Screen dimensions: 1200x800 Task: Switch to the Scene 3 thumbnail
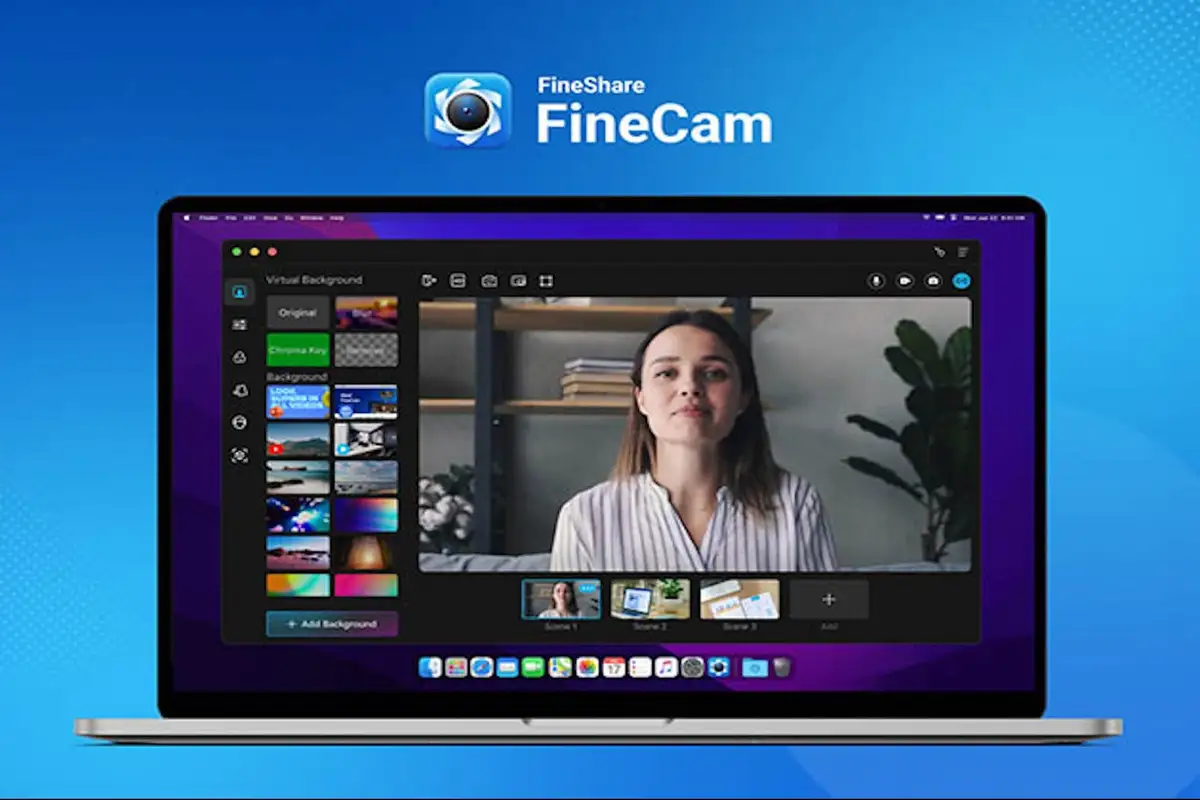(x=740, y=599)
